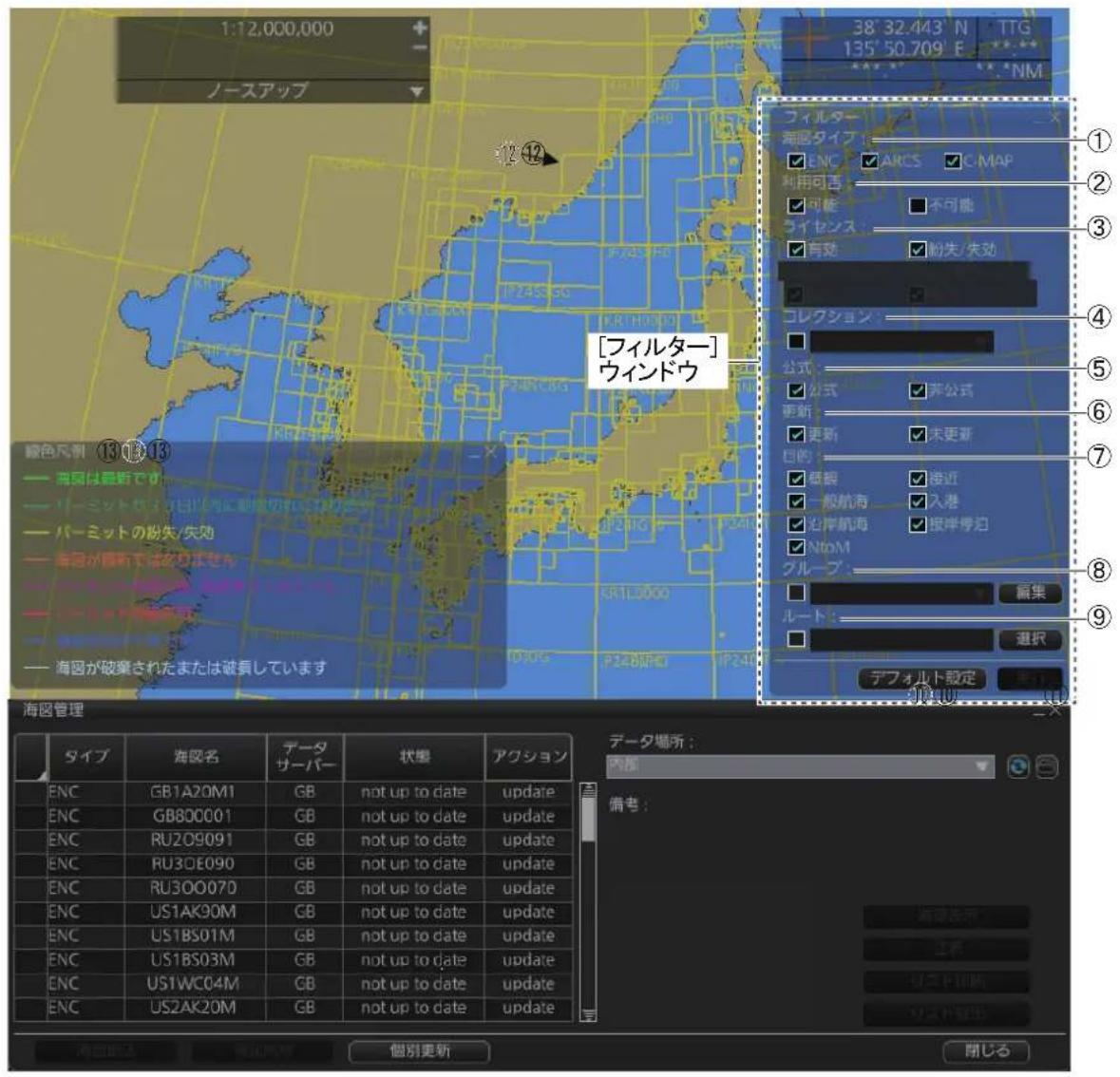Toggle the ARCS chart type checkbox
Image resolution: width=1120 pixels, height=1077 pixels.
click(x=869, y=161)
